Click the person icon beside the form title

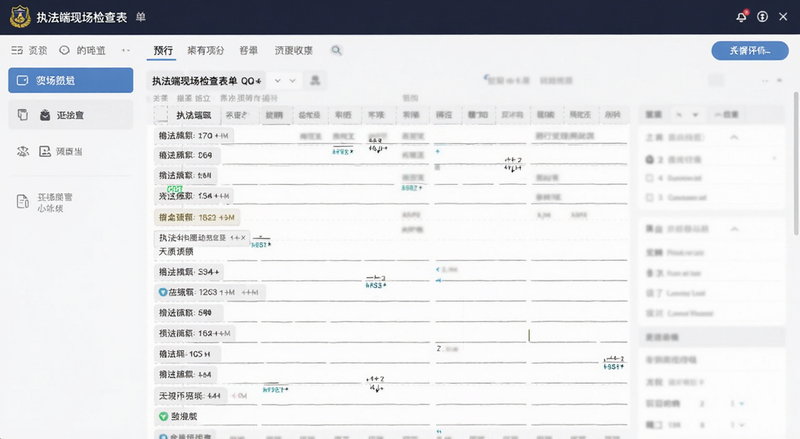pyautogui.click(x=315, y=80)
